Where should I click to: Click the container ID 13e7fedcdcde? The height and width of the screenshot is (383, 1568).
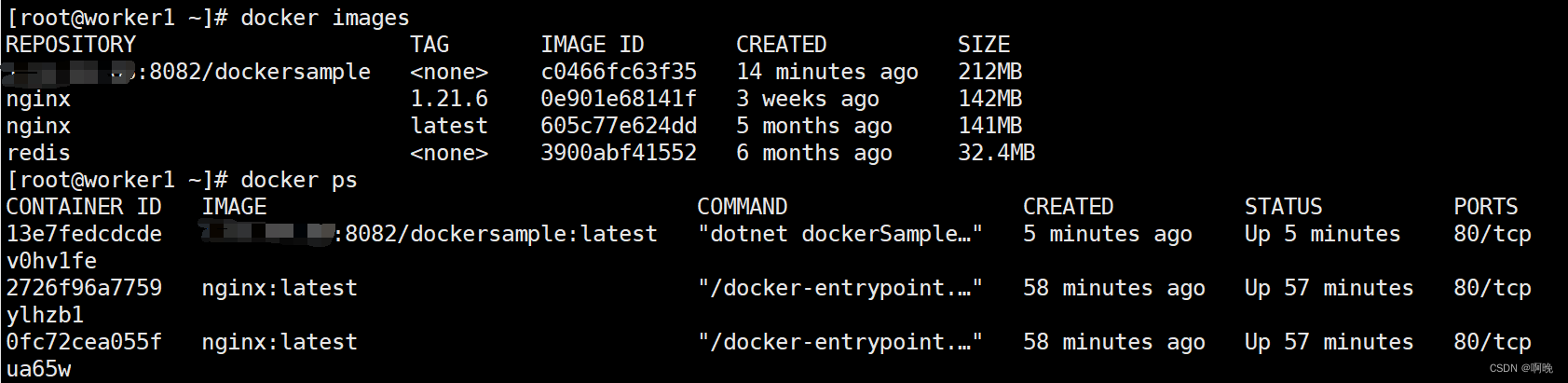click(84, 234)
